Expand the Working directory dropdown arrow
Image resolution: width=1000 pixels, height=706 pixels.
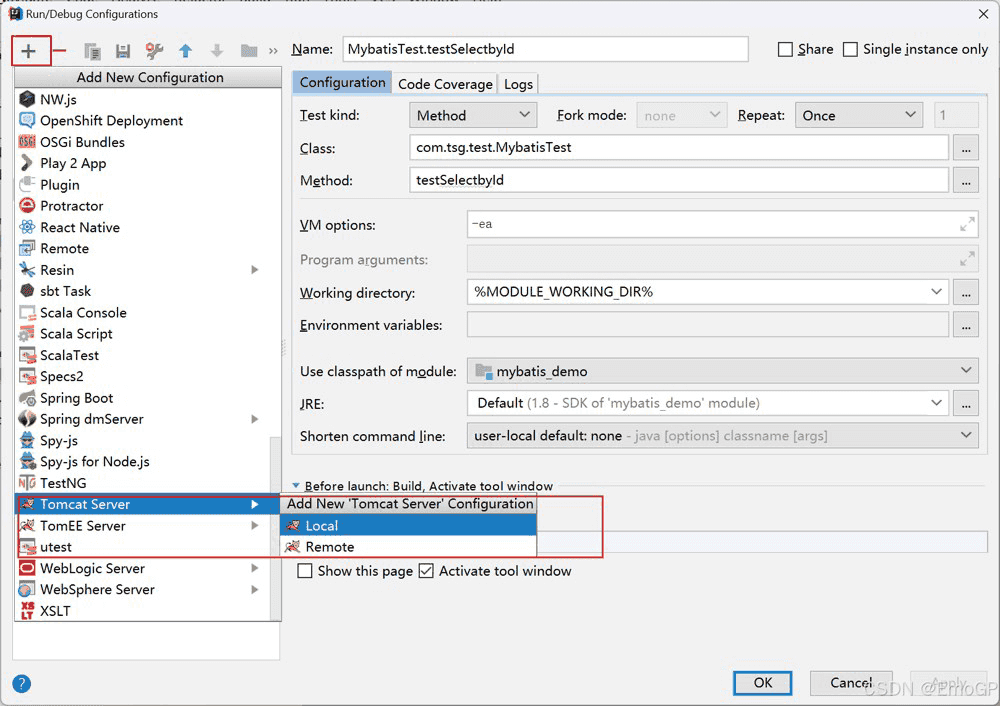(936, 291)
